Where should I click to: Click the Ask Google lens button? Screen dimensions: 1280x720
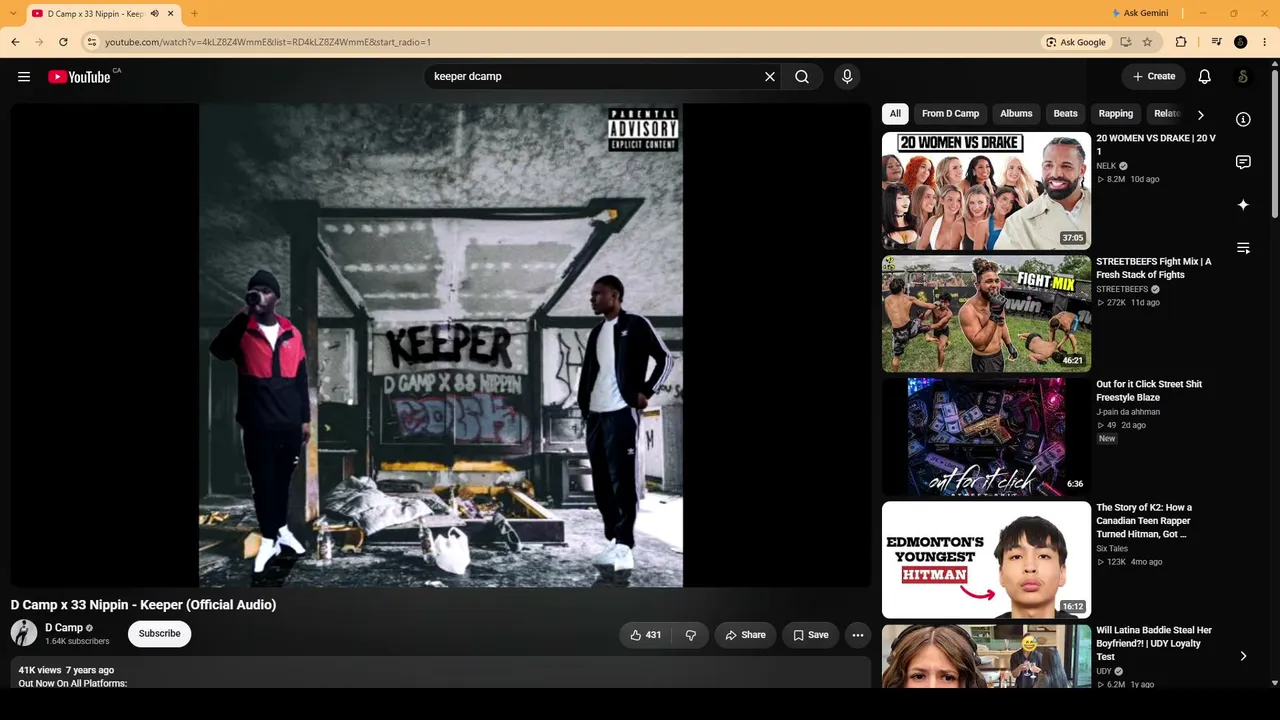[x=1076, y=42]
